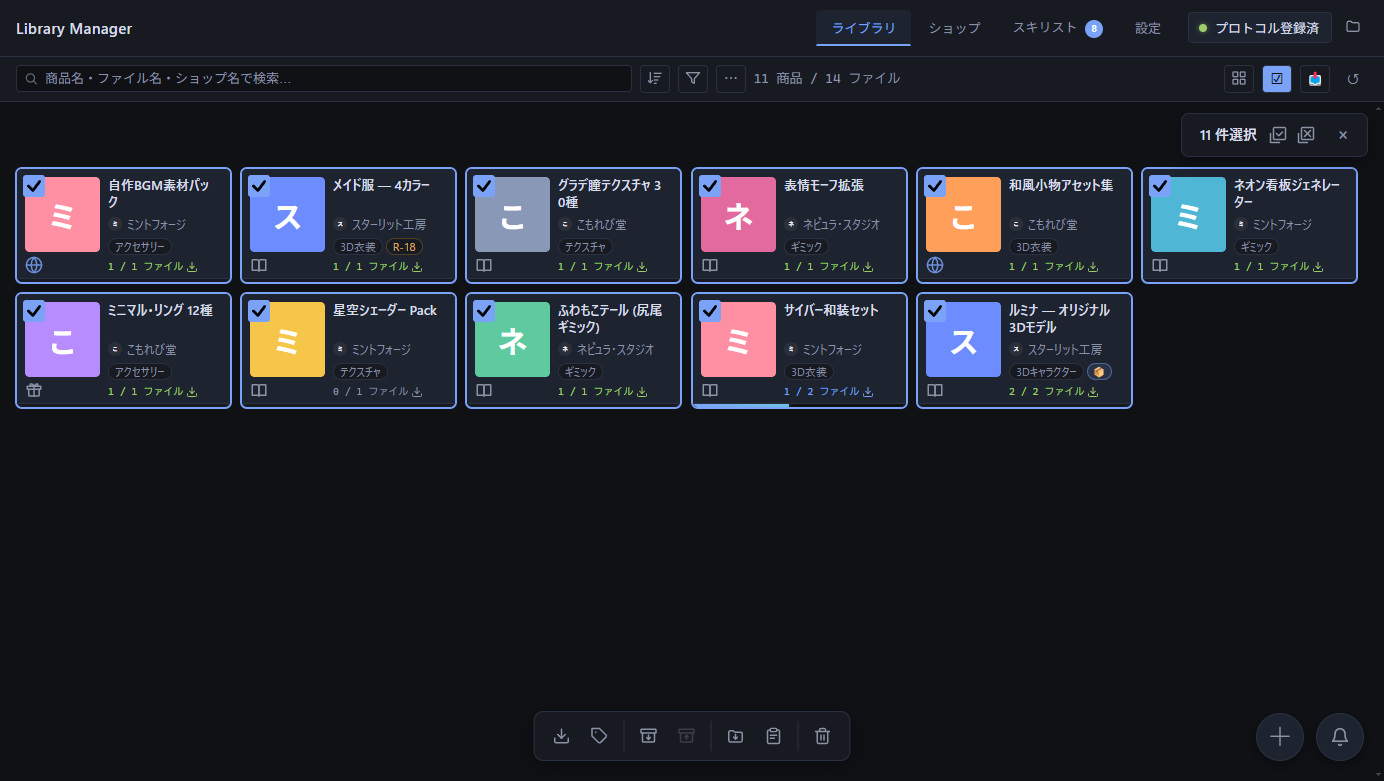Close the 11 件選択 selection panel

point(1343,135)
